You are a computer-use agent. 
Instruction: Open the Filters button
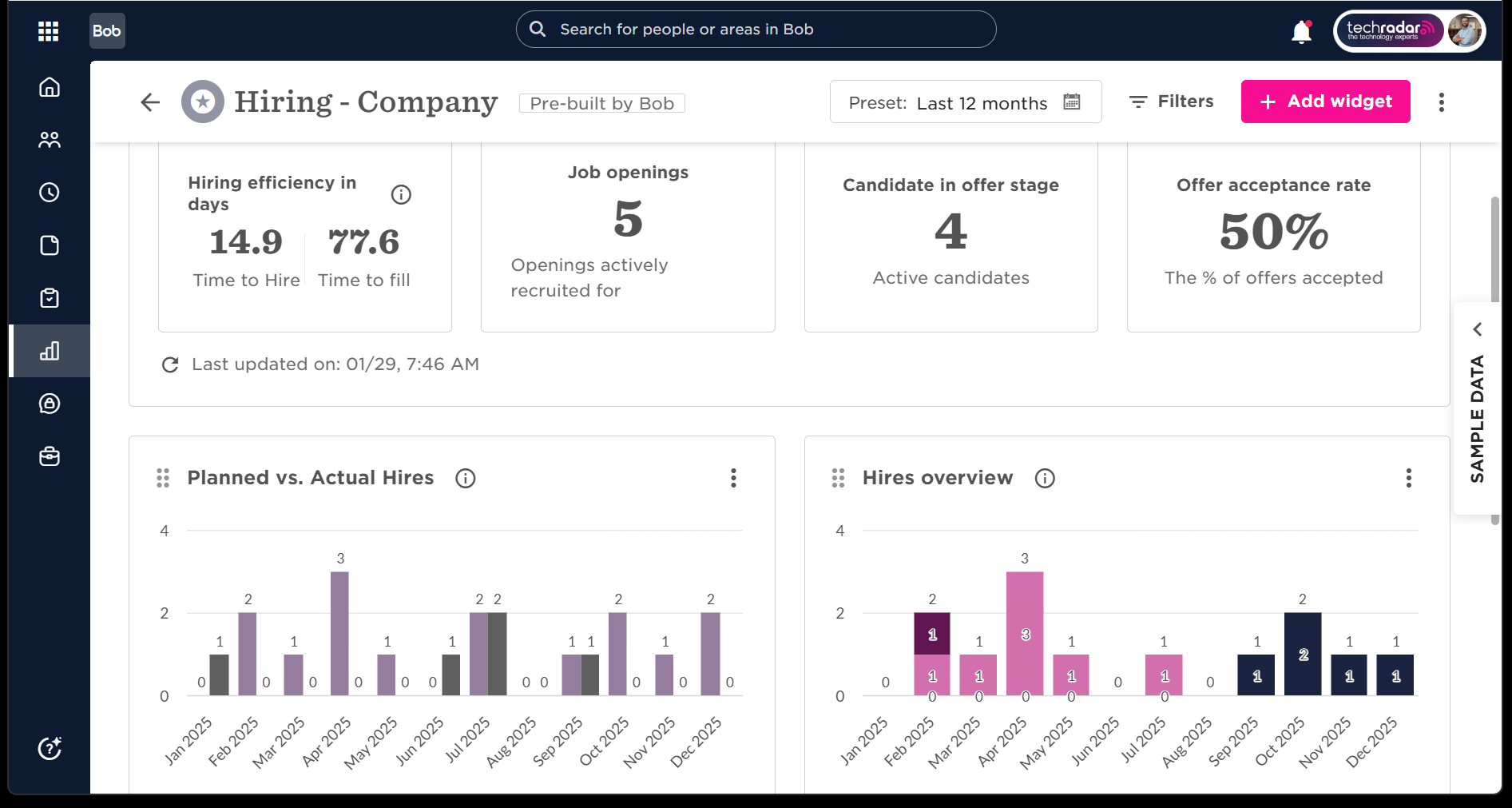1171,101
